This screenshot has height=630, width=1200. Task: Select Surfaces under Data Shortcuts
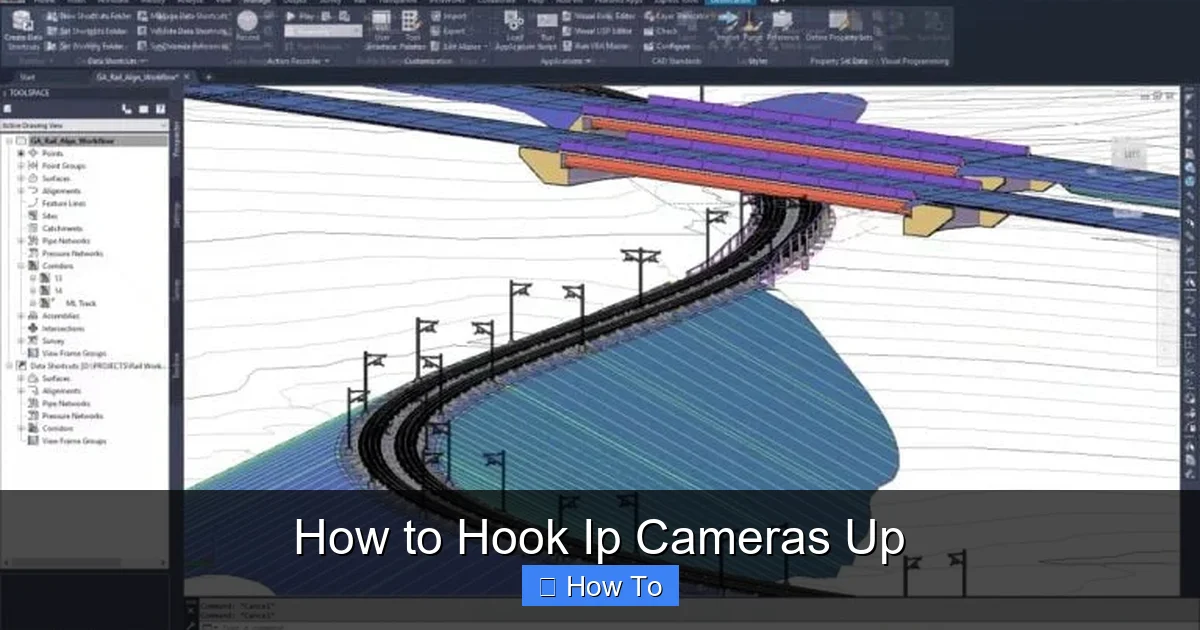[56, 378]
